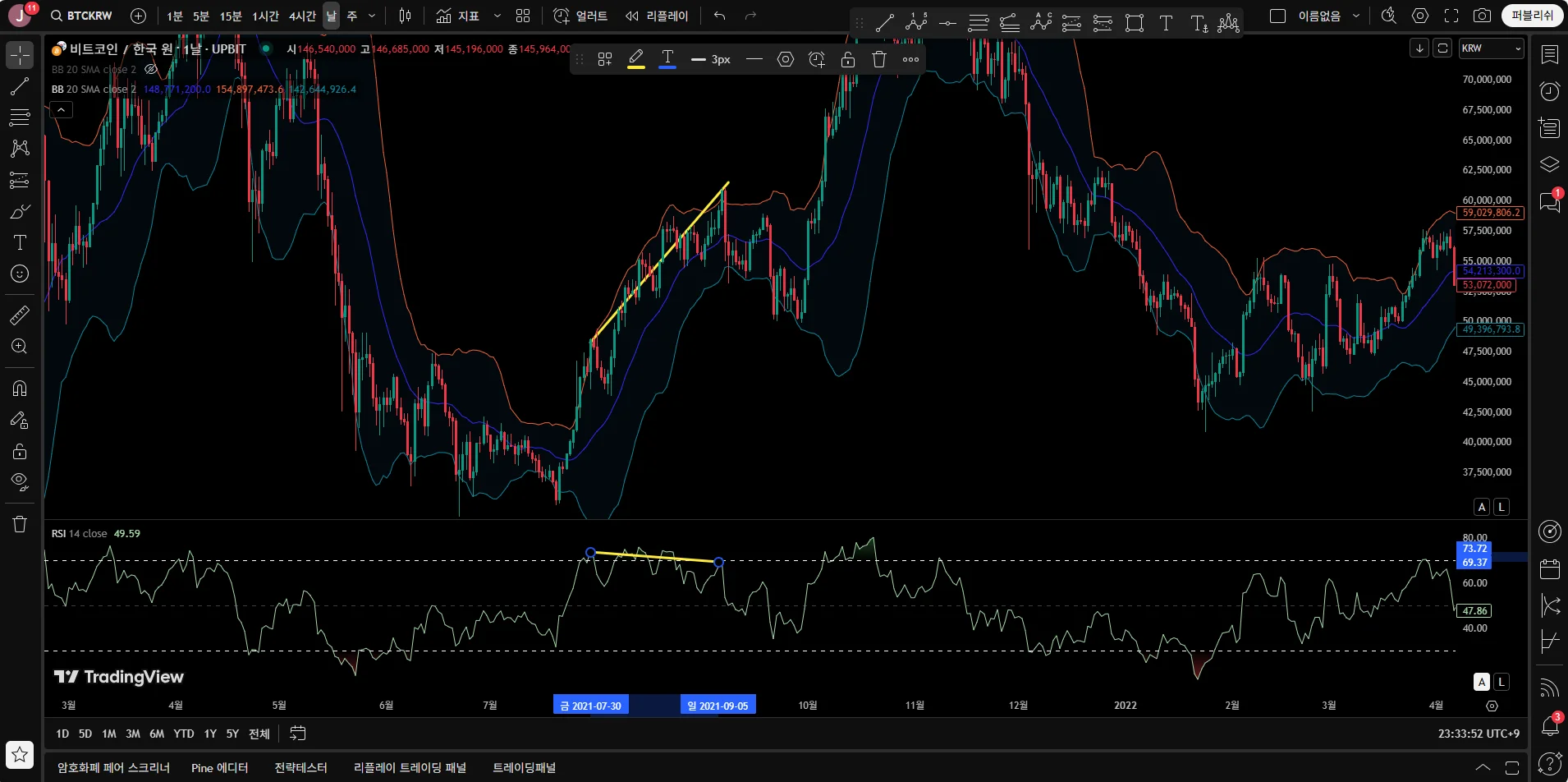Toggle log scale L on price axis
Screen dimensions: 1568x782
1502,507
